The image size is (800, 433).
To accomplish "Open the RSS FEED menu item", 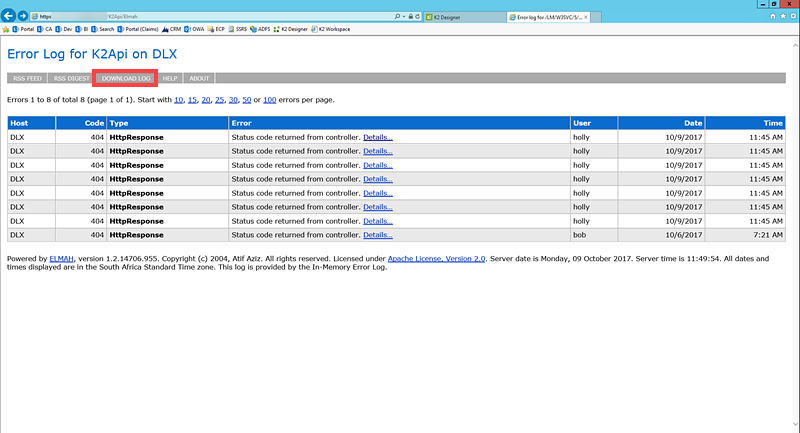I will click(27, 78).
